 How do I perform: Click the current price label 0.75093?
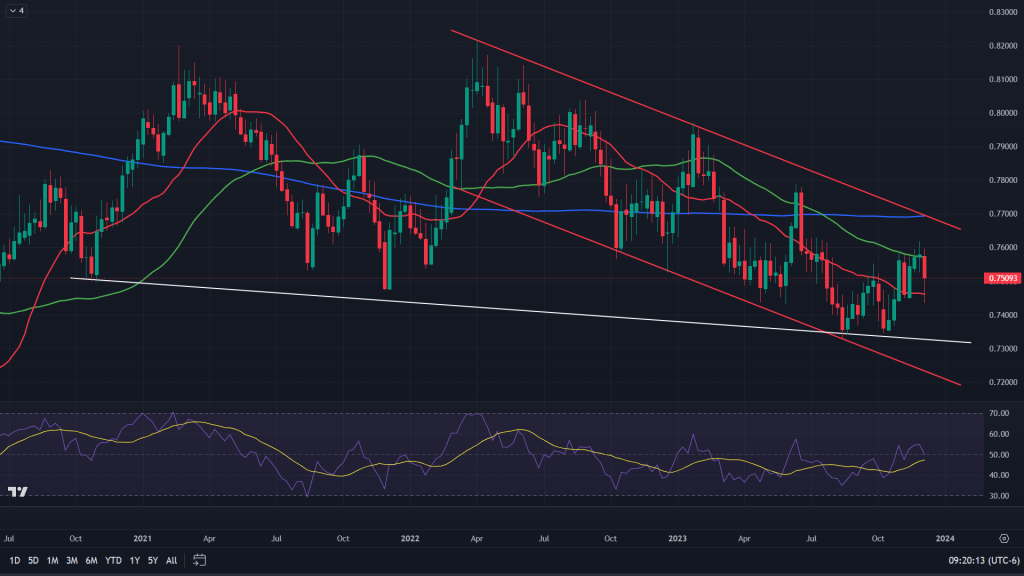pos(1001,278)
